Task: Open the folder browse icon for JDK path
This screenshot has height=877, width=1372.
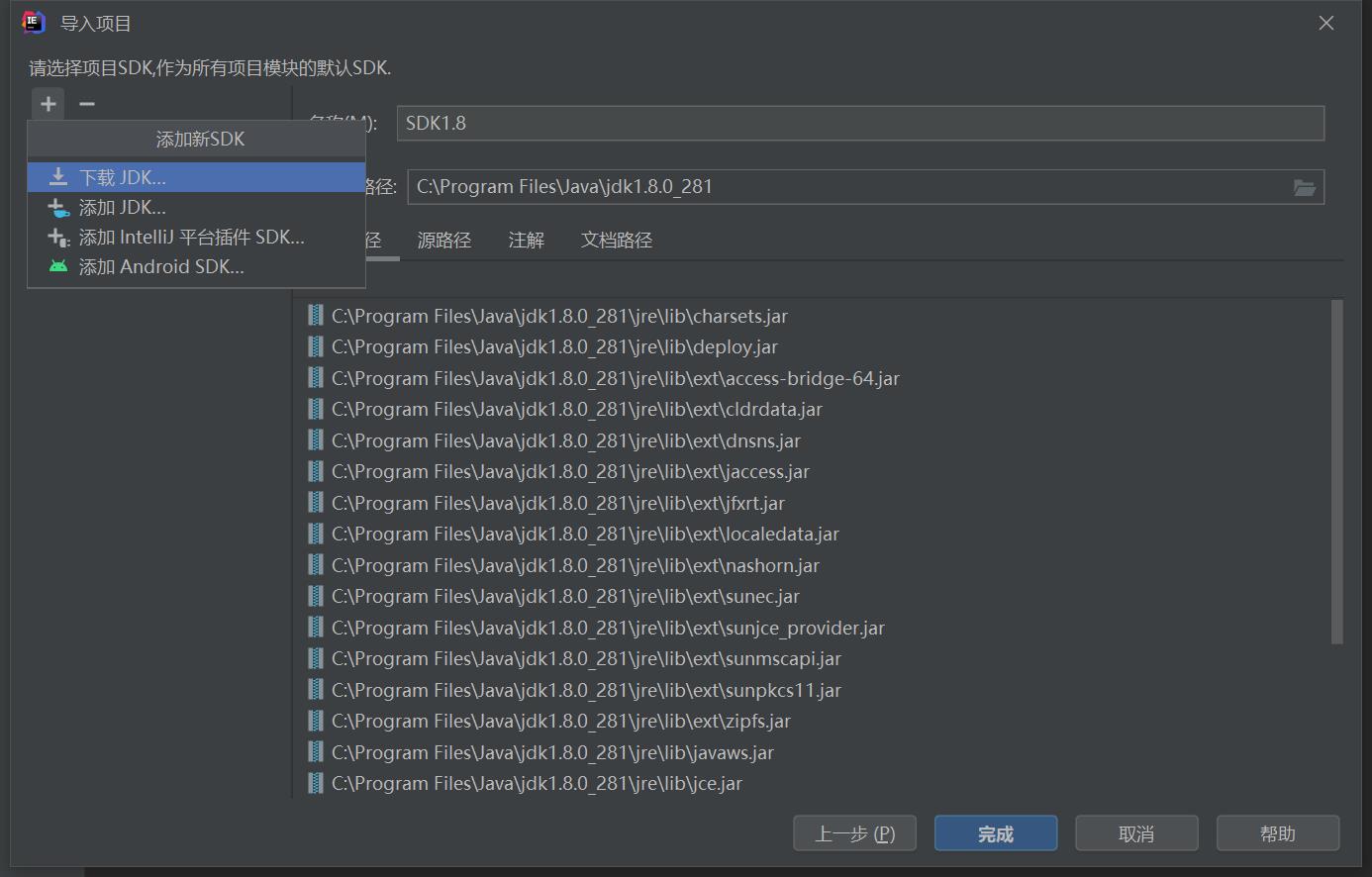Action: click(1305, 187)
